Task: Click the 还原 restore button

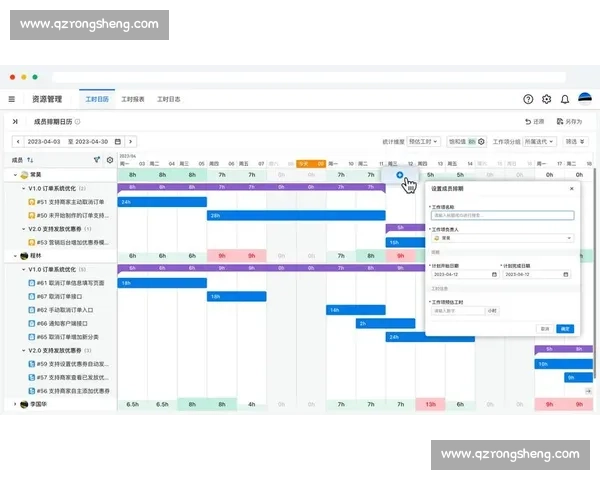Action: pyautogui.click(x=535, y=122)
